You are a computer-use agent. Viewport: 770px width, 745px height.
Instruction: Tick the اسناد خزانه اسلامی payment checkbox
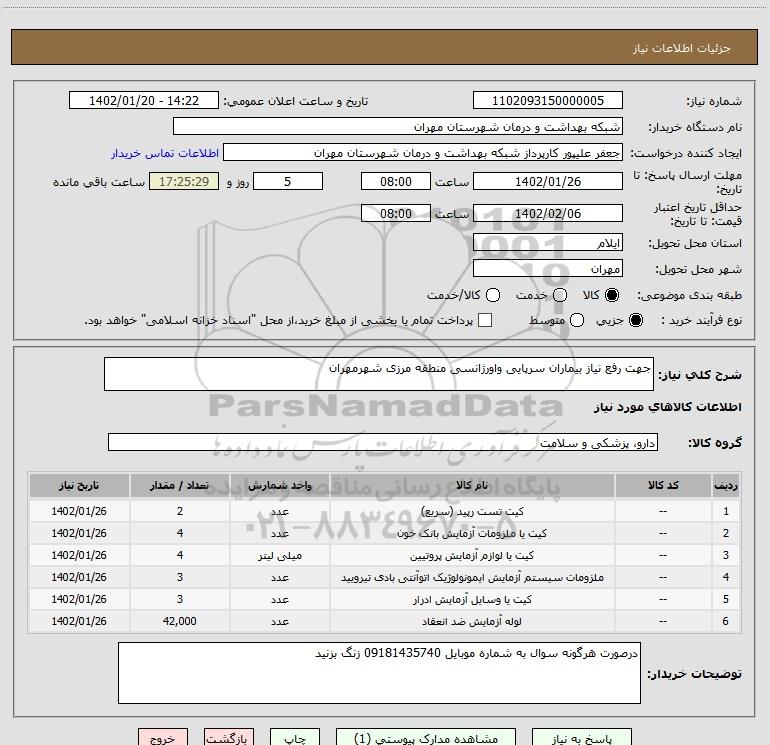tap(485, 320)
